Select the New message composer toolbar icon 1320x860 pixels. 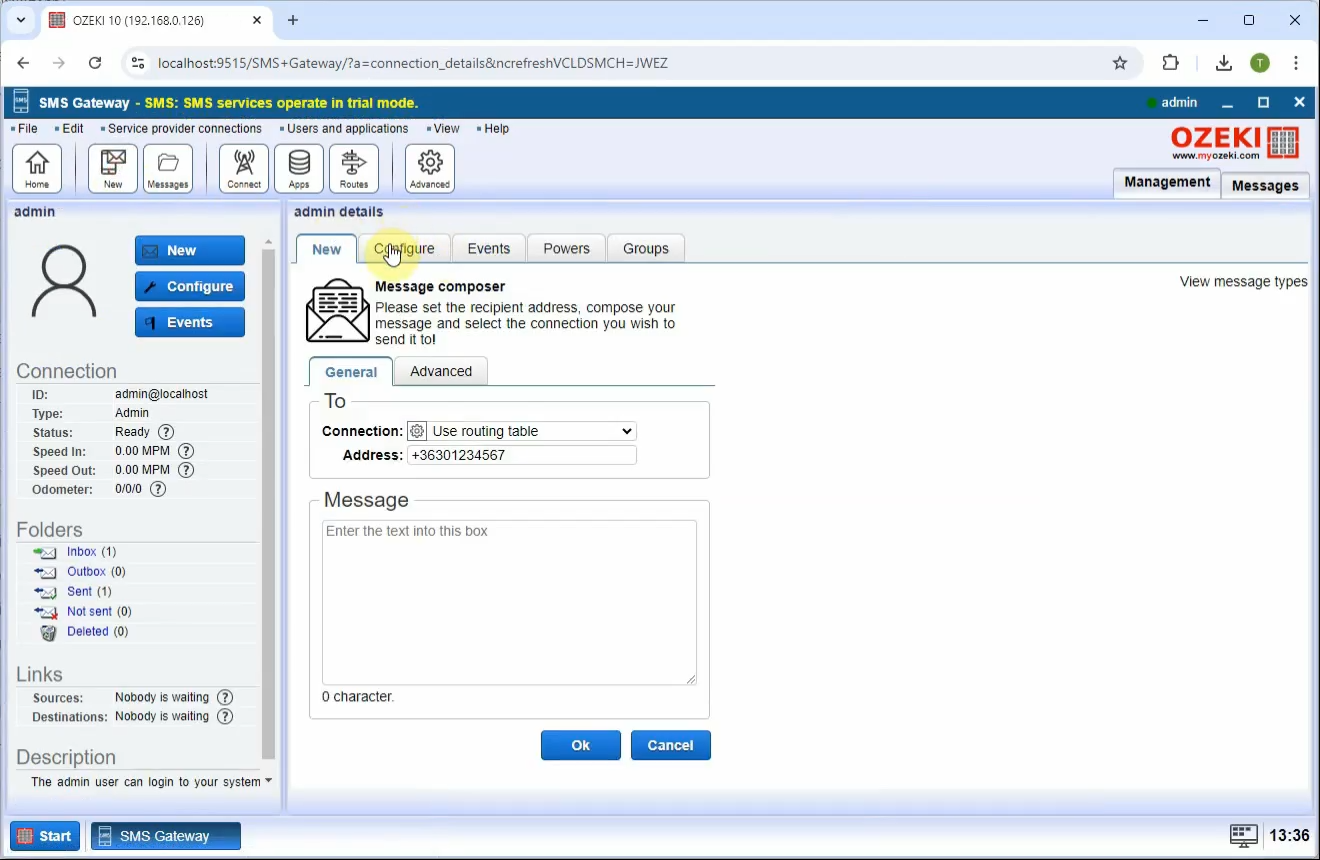111,168
